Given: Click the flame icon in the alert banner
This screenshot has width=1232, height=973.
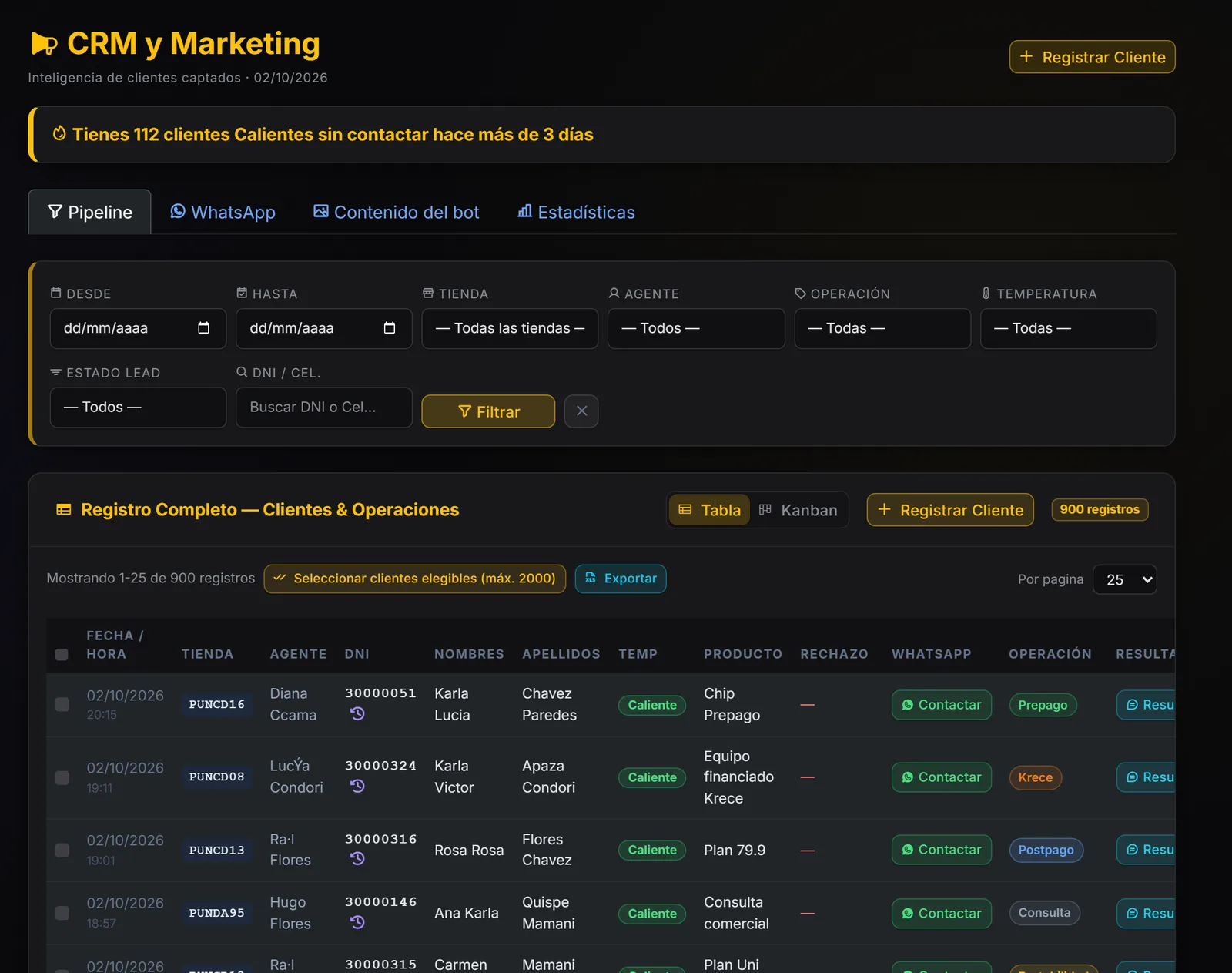Looking at the screenshot, I should click(59, 134).
